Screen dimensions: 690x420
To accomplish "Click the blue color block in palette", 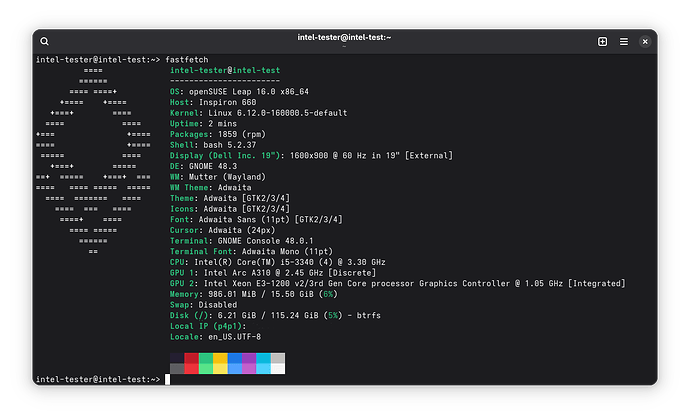I will click(x=234, y=357).
